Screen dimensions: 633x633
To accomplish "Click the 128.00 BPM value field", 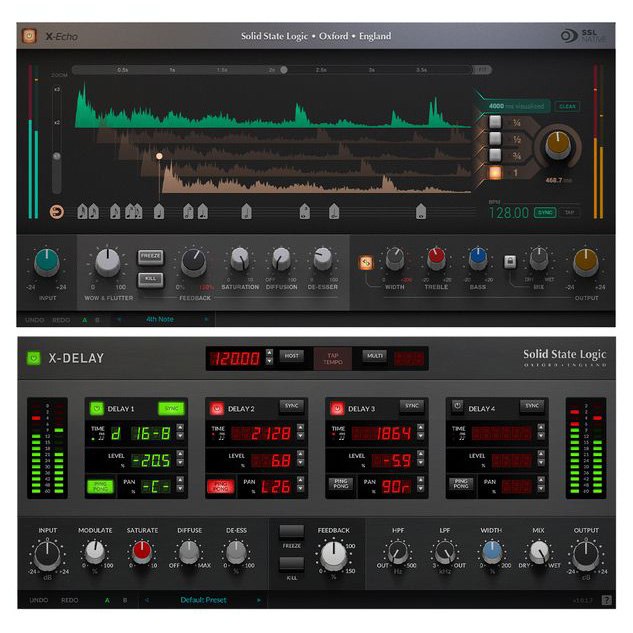I will tap(509, 213).
